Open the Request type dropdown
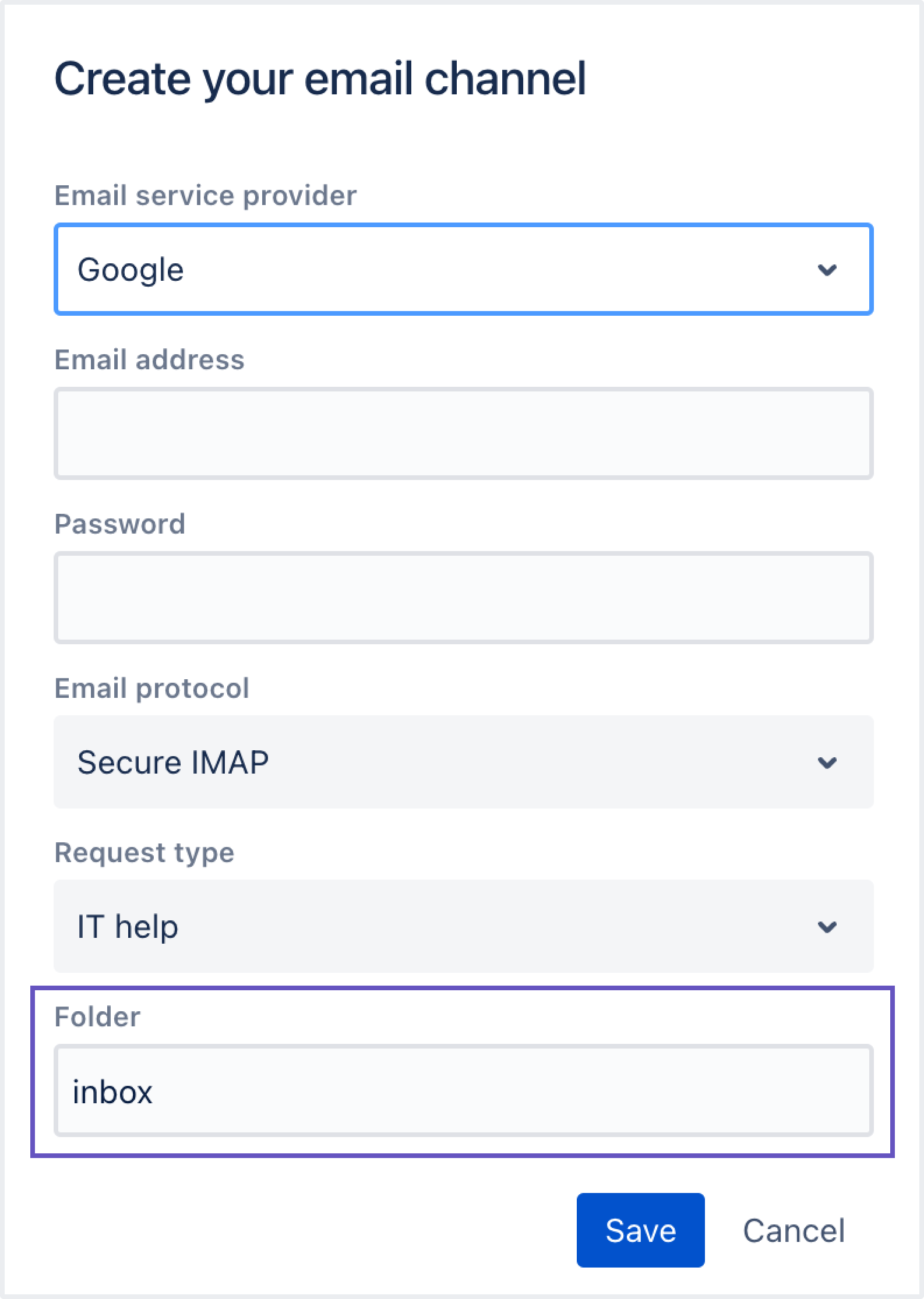 point(463,926)
